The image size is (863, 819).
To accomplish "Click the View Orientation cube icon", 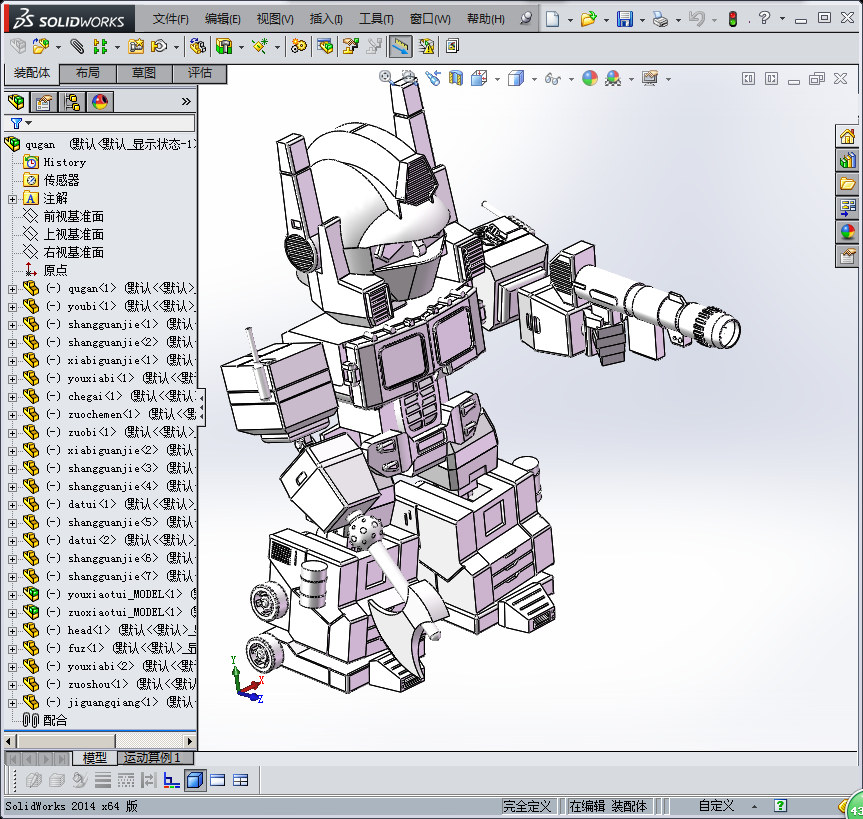I will pos(479,78).
